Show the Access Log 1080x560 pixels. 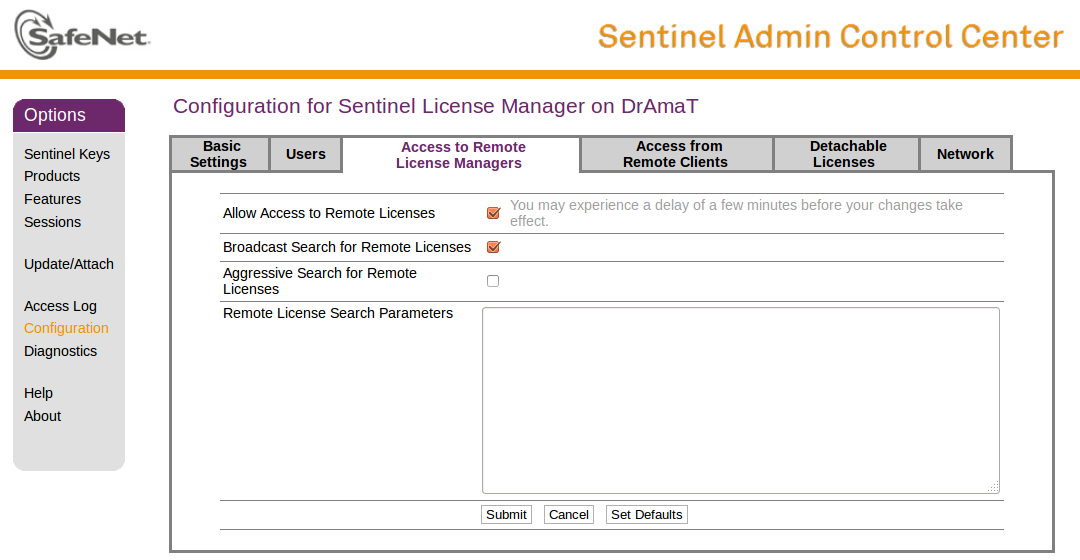[x=60, y=306]
